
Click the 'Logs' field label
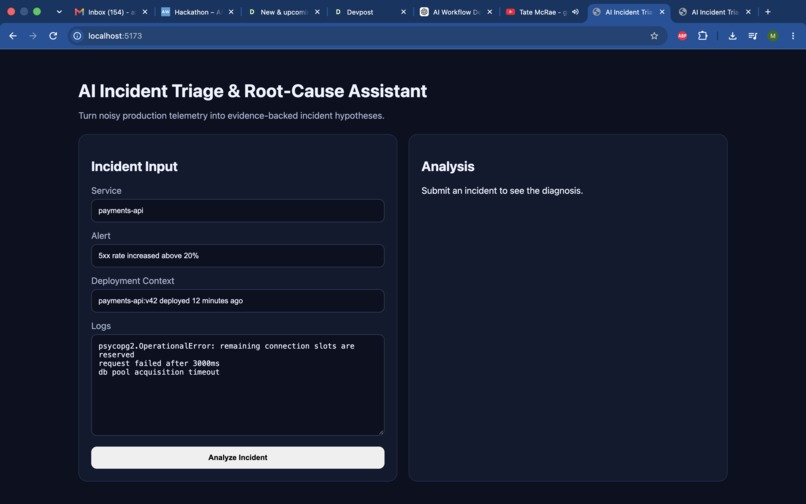click(101, 326)
